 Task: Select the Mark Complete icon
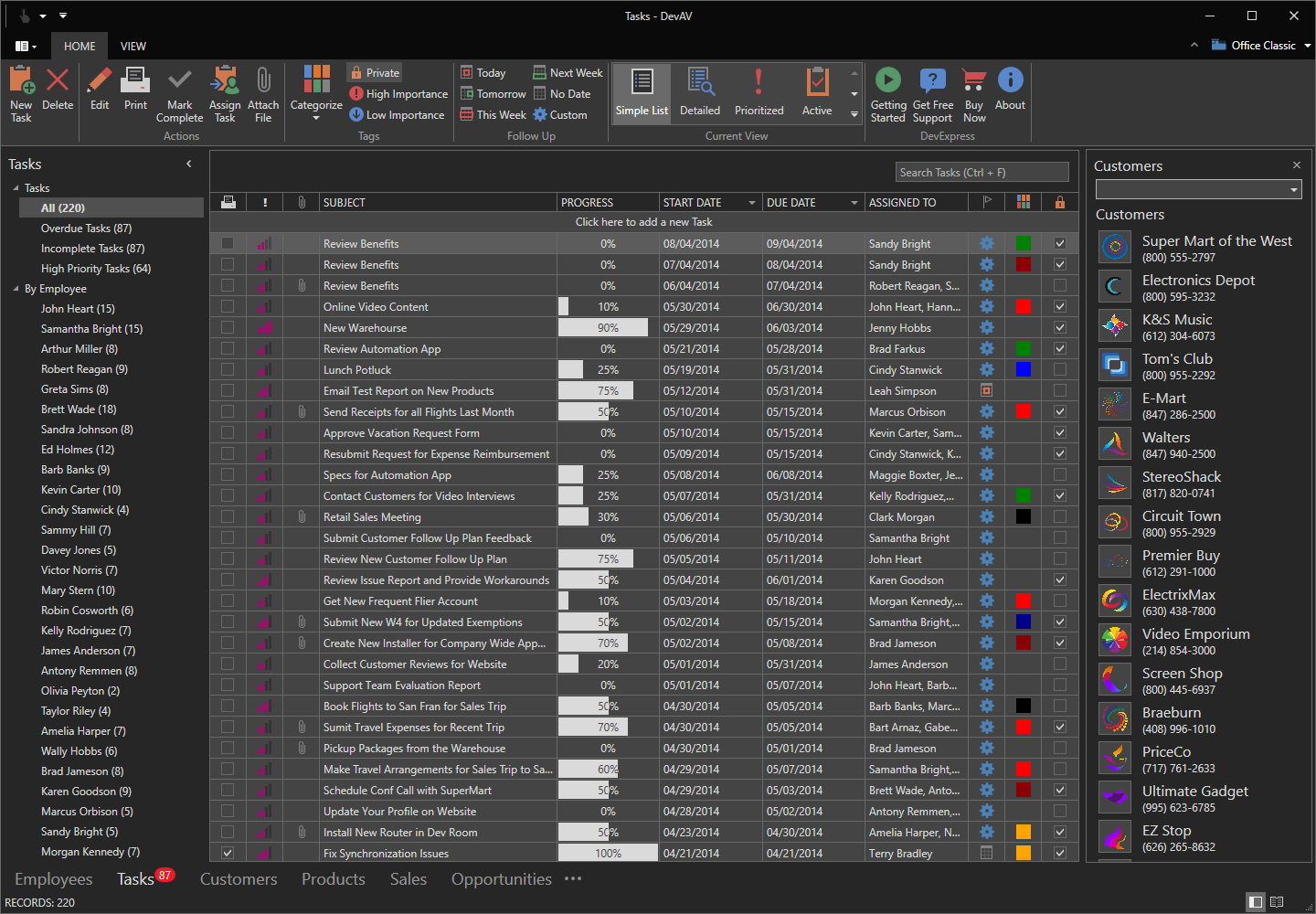(179, 91)
